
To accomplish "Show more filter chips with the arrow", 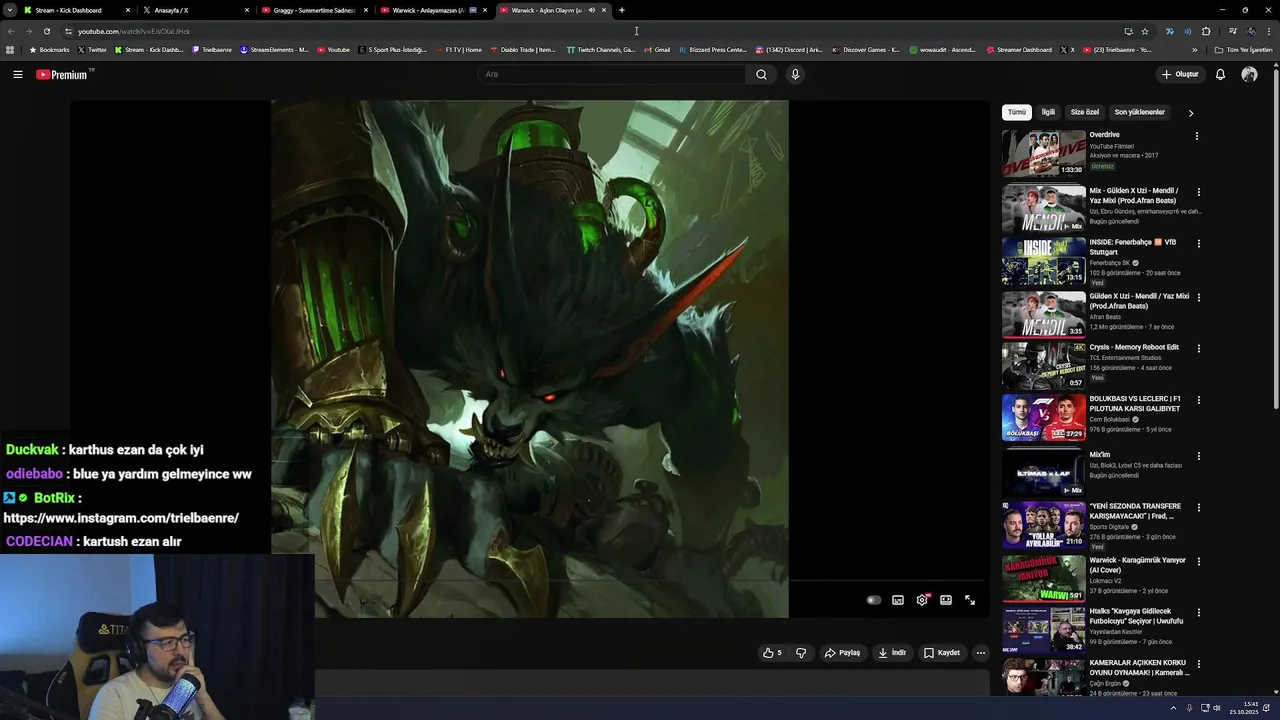I will pos(1190,113).
